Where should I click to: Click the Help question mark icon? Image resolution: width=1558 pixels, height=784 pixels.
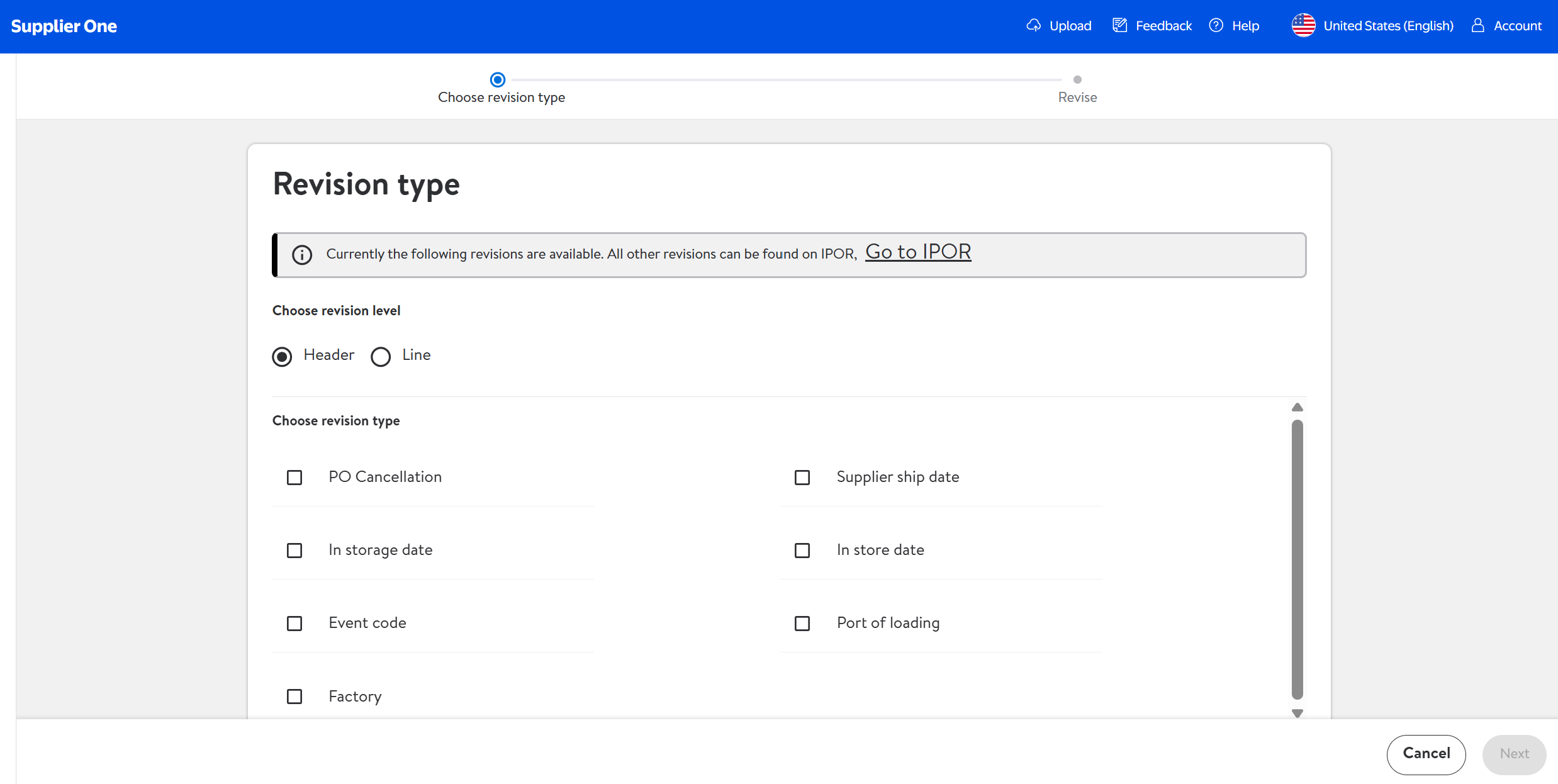pyautogui.click(x=1216, y=26)
